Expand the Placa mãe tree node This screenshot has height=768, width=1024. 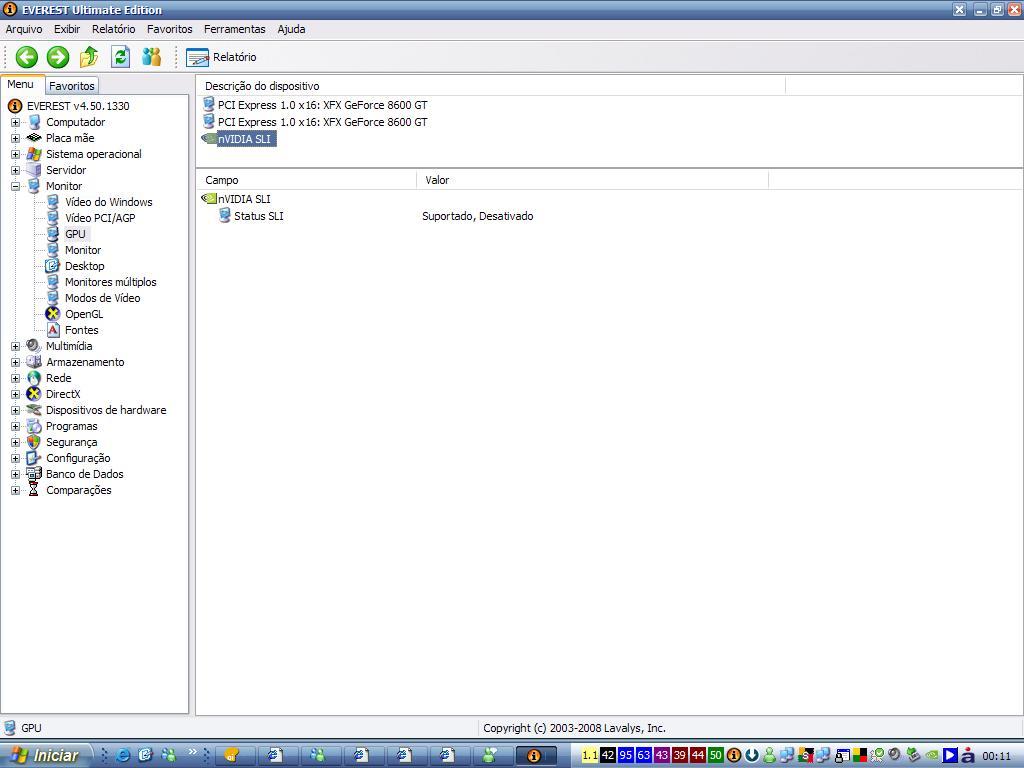coord(15,138)
